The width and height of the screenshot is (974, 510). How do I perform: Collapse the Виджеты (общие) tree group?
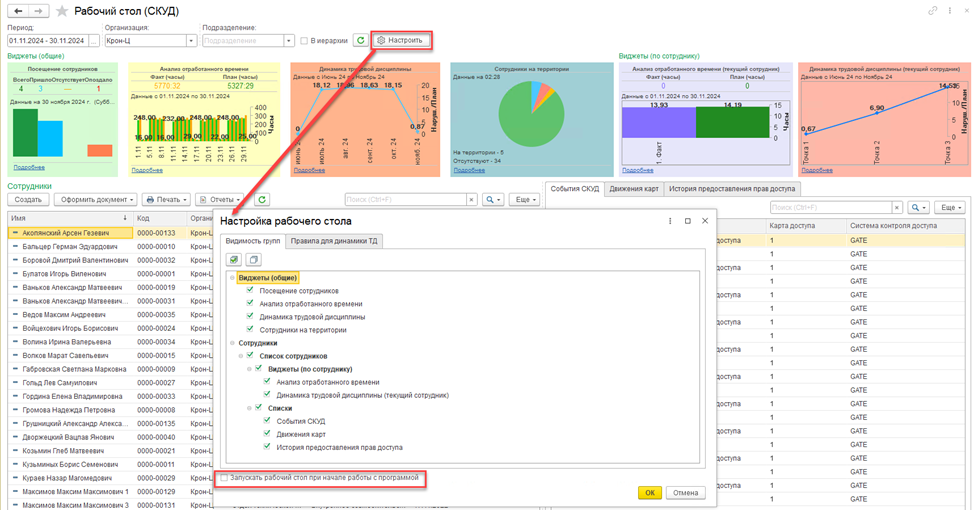coord(231,278)
